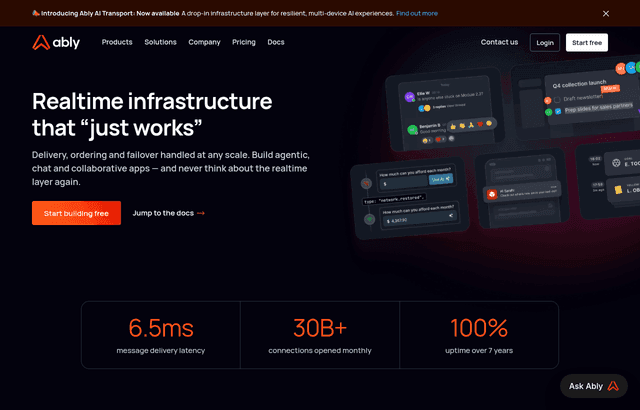The height and width of the screenshot is (410, 640).
Task: Click the "uptime over 7 years" caption
Action: (479, 350)
